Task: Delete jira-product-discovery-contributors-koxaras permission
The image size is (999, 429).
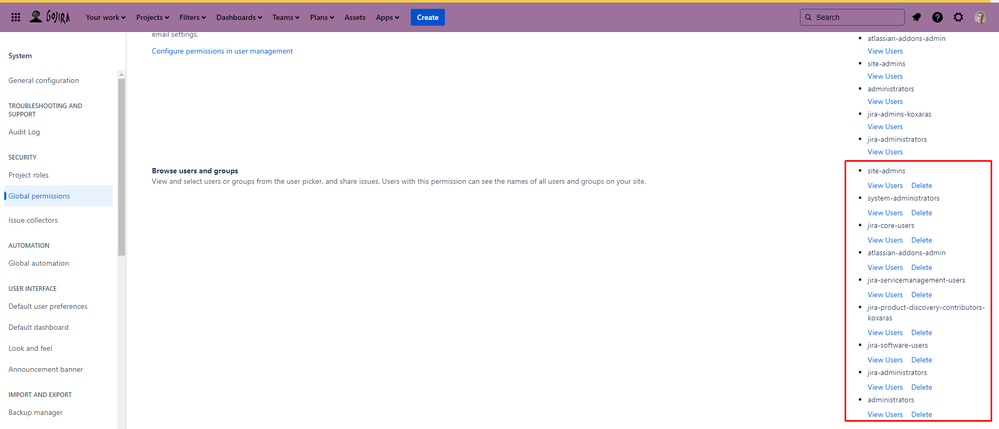Action: [x=921, y=333]
